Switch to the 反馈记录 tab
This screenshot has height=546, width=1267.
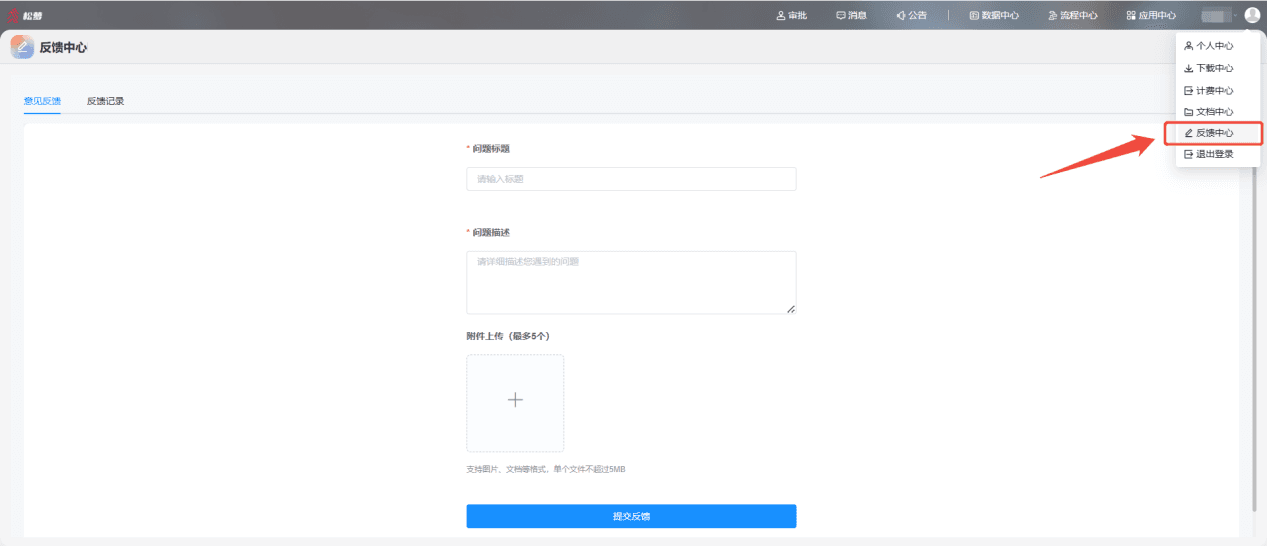[x=105, y=101]
